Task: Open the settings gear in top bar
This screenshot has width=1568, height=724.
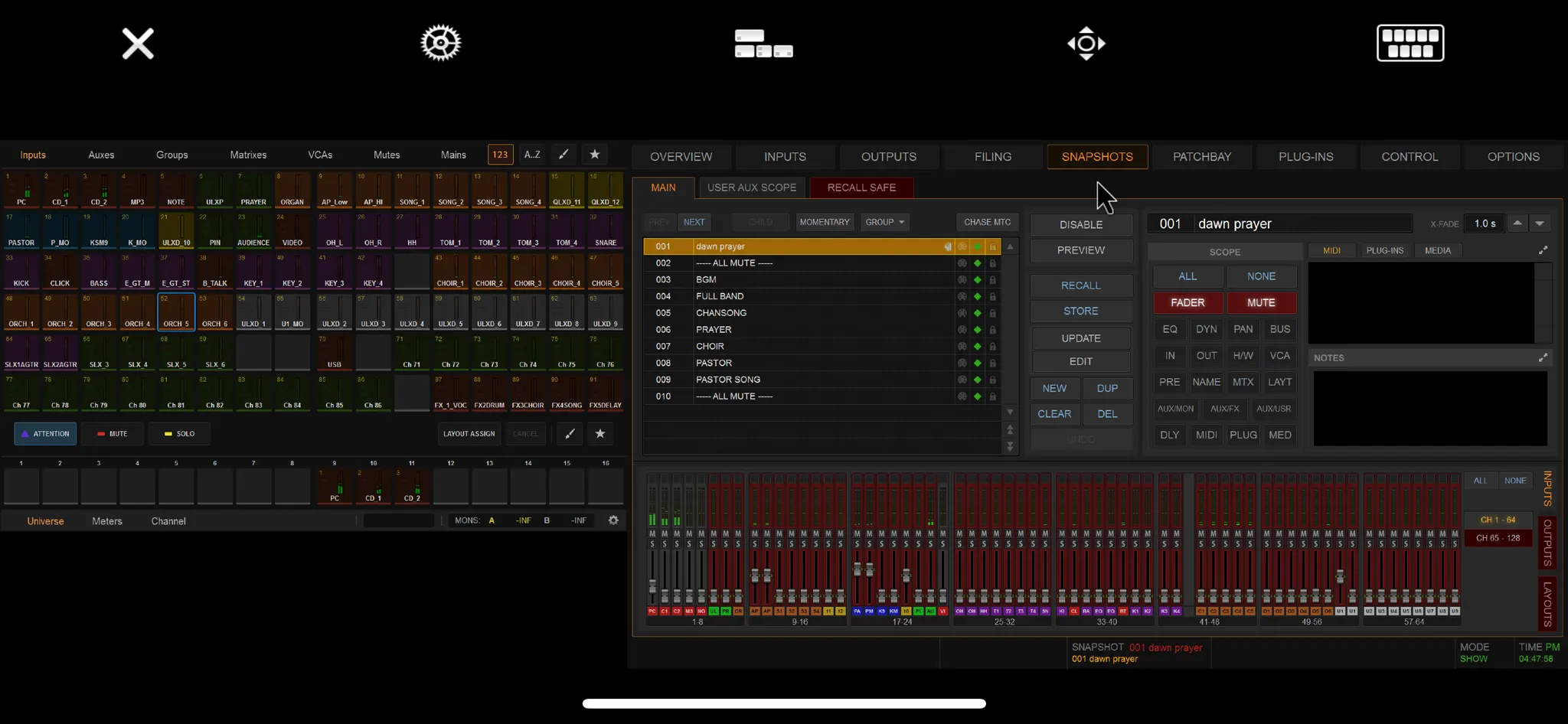Action: click(440, 43)
